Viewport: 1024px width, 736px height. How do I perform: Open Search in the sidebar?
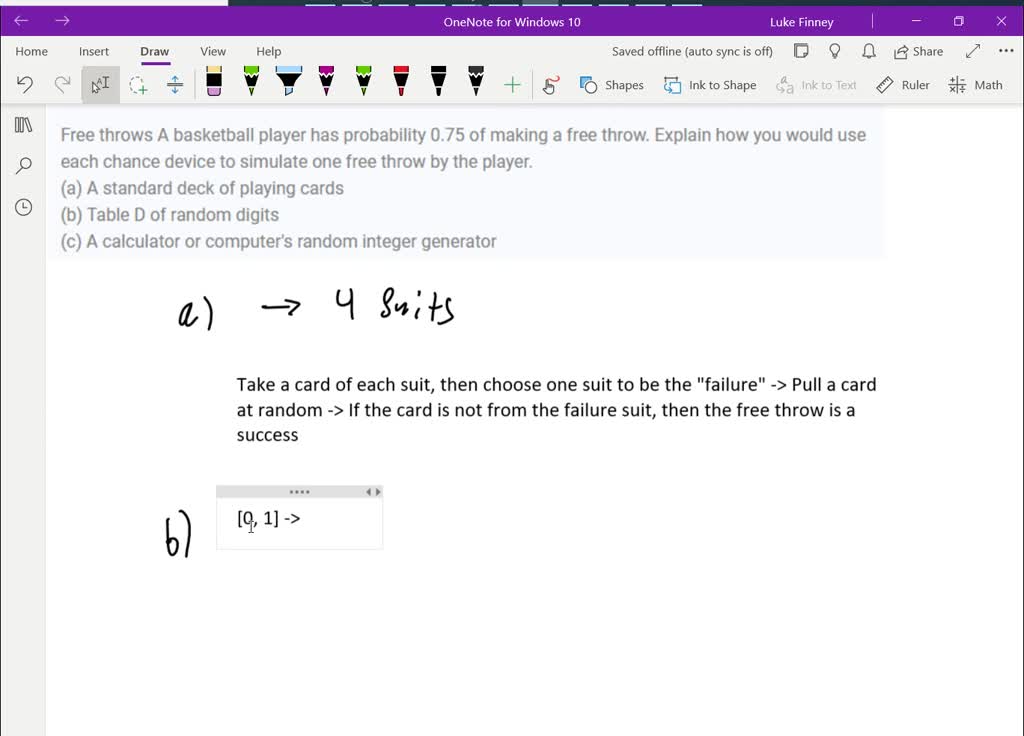click(22, 165)
